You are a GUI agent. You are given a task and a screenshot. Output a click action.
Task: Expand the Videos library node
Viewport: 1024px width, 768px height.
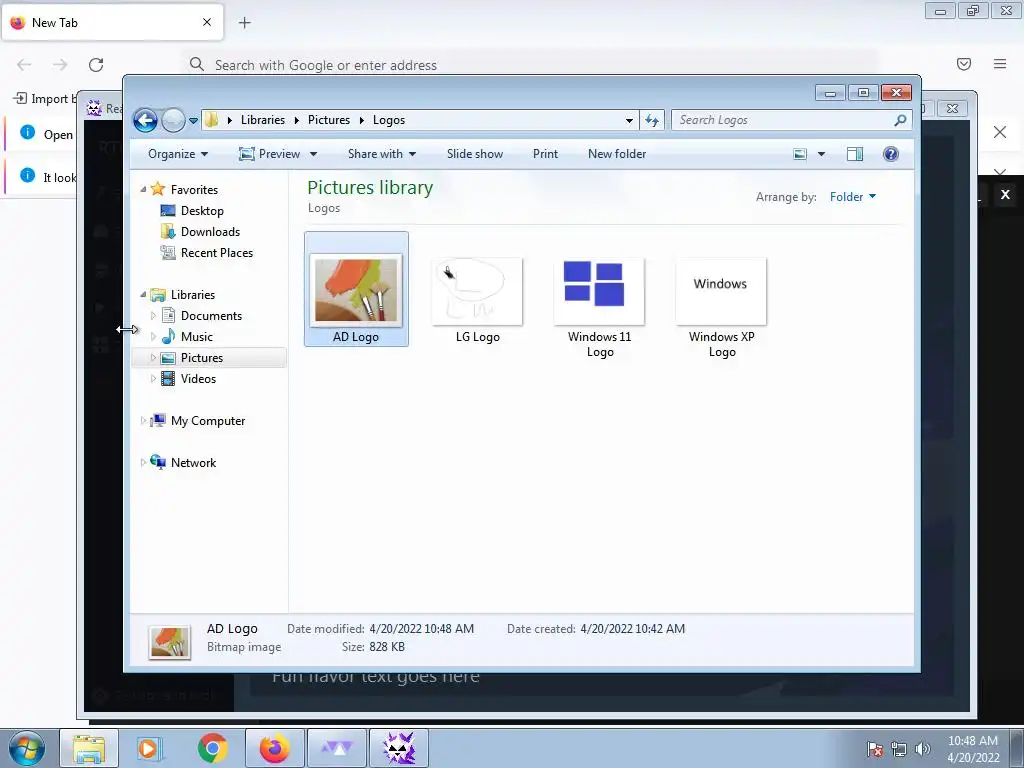click(x=153, y=379)
